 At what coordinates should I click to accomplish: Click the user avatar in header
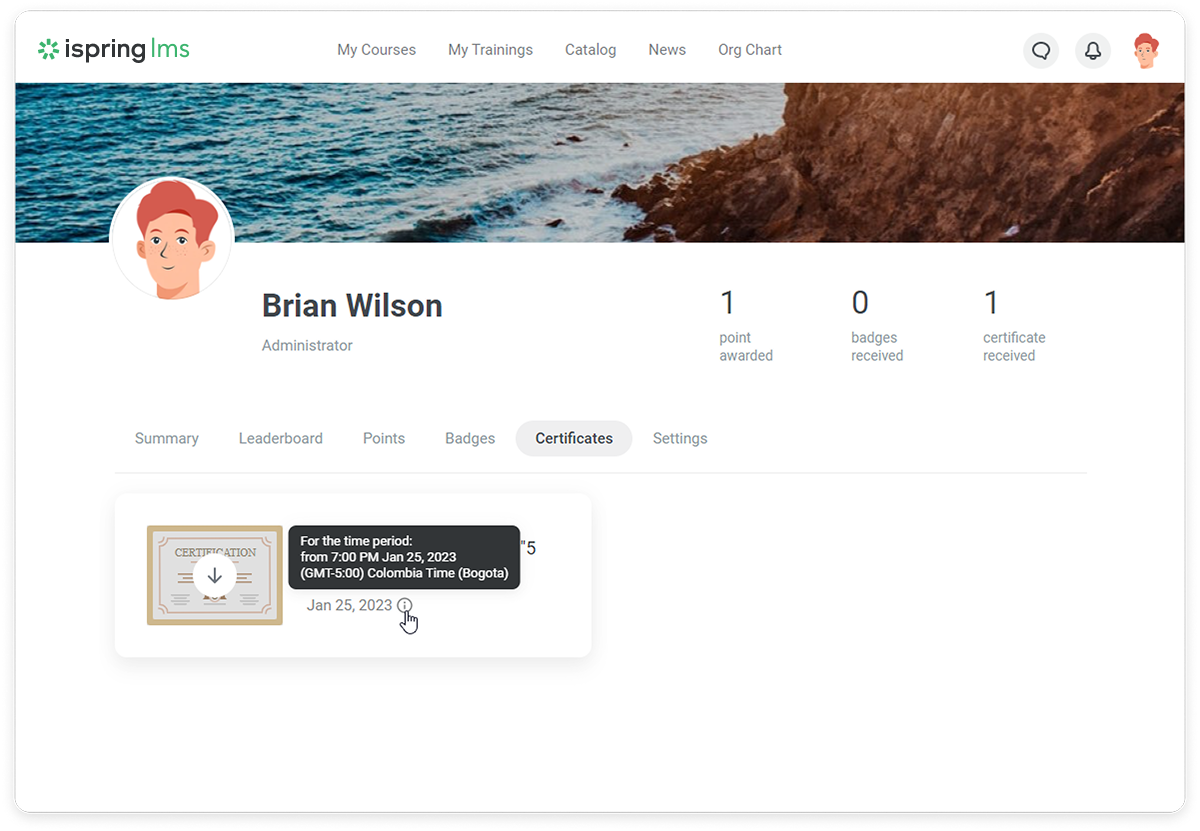pos(1146,51)
